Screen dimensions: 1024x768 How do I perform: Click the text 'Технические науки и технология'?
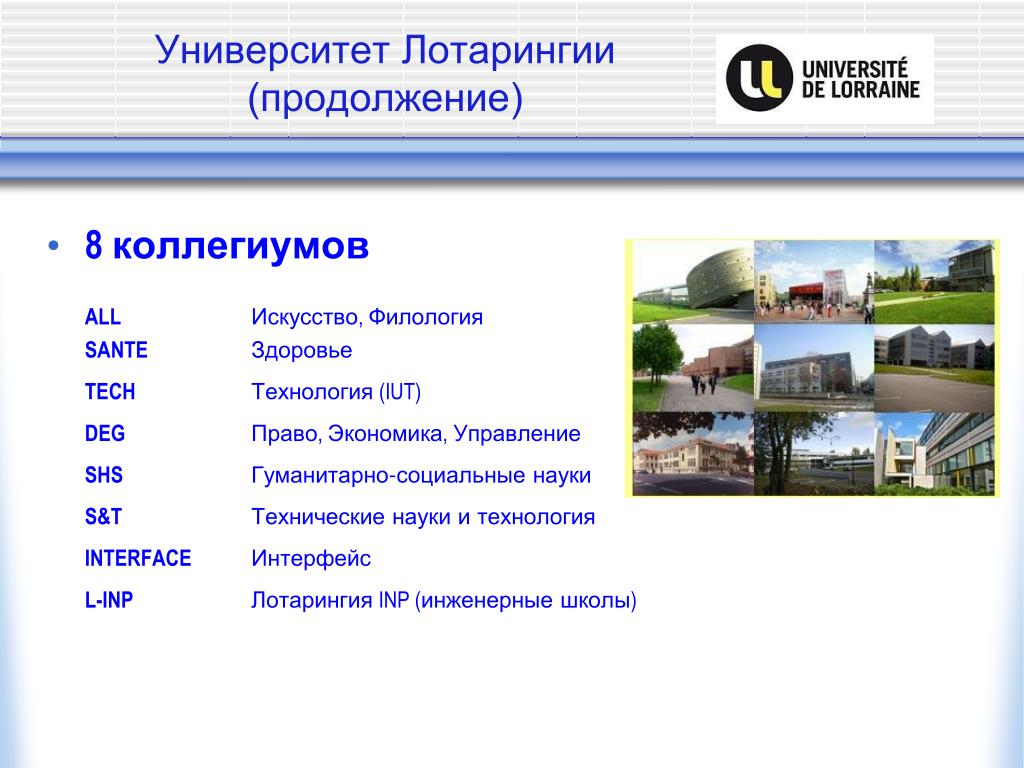coord(423,517)
